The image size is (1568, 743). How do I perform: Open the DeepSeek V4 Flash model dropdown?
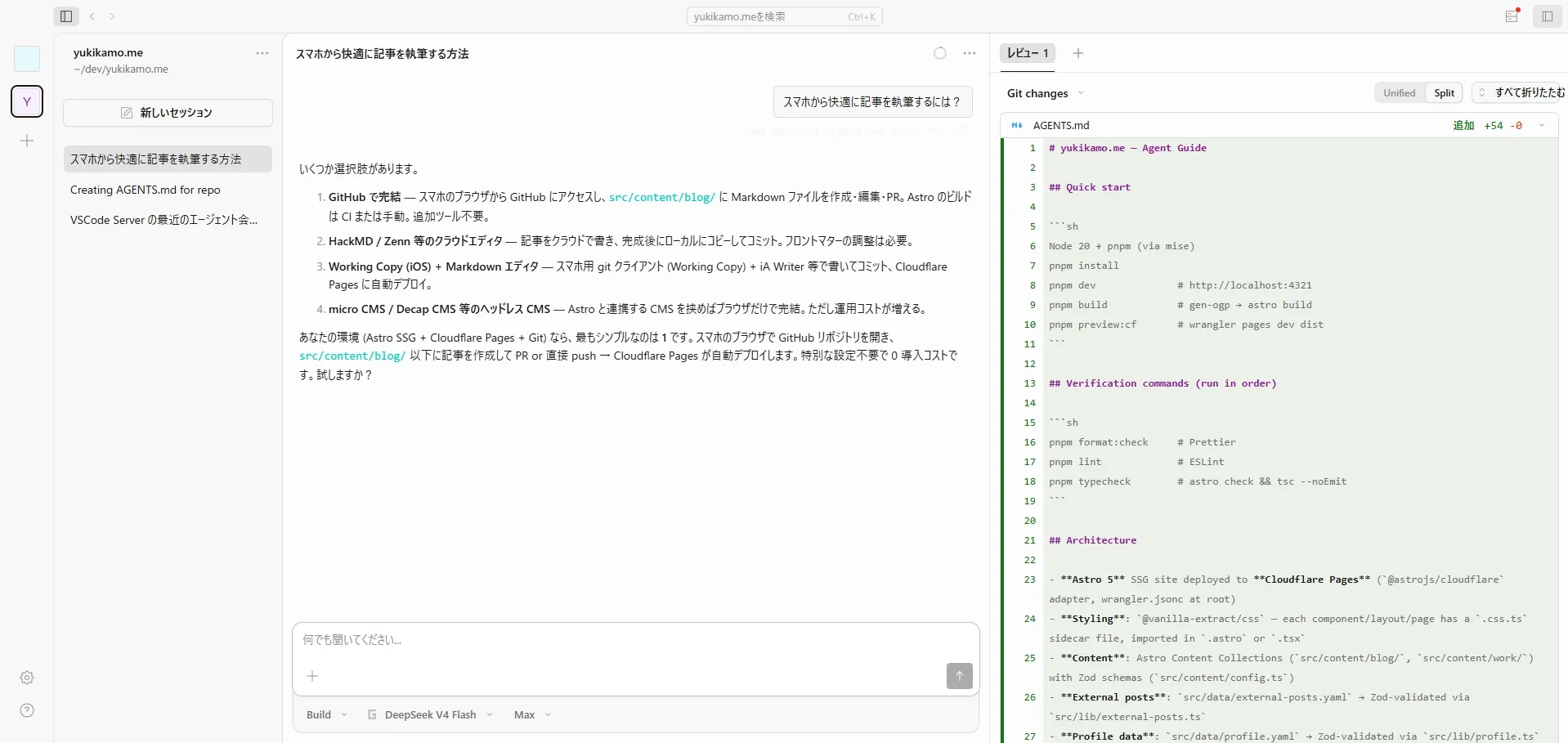click(430, 714)
